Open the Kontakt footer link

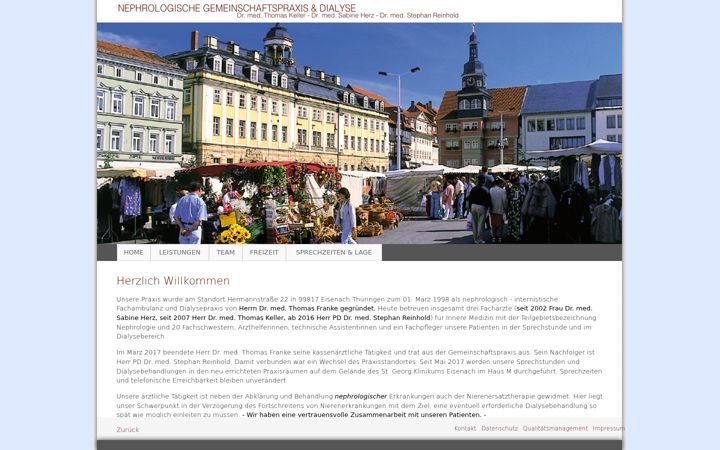coord(465,428)
